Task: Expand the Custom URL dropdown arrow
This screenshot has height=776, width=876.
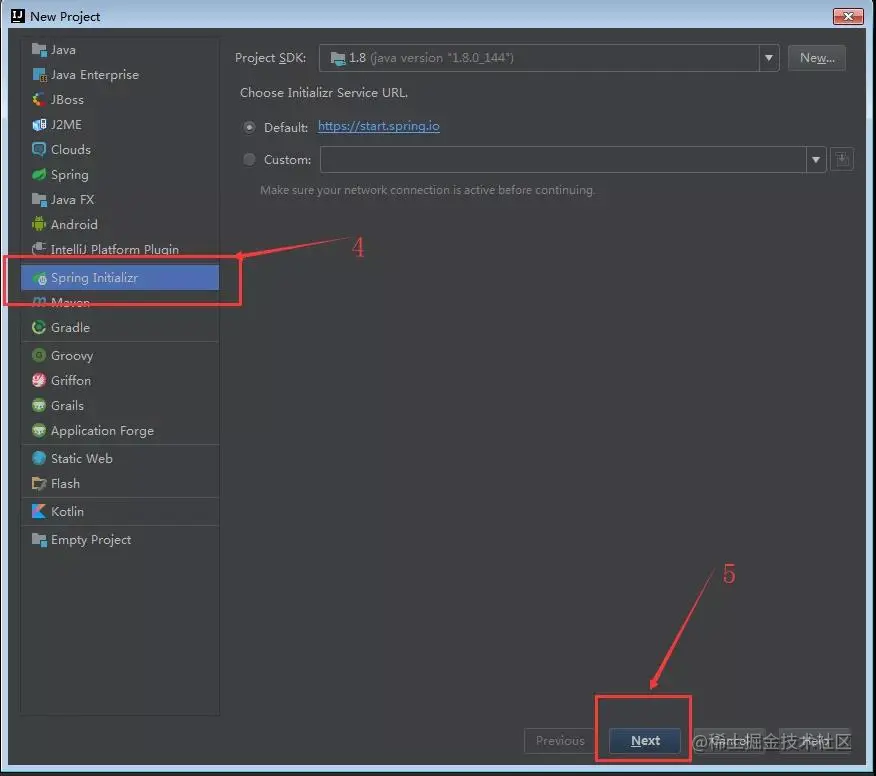Action: point(816,160)
